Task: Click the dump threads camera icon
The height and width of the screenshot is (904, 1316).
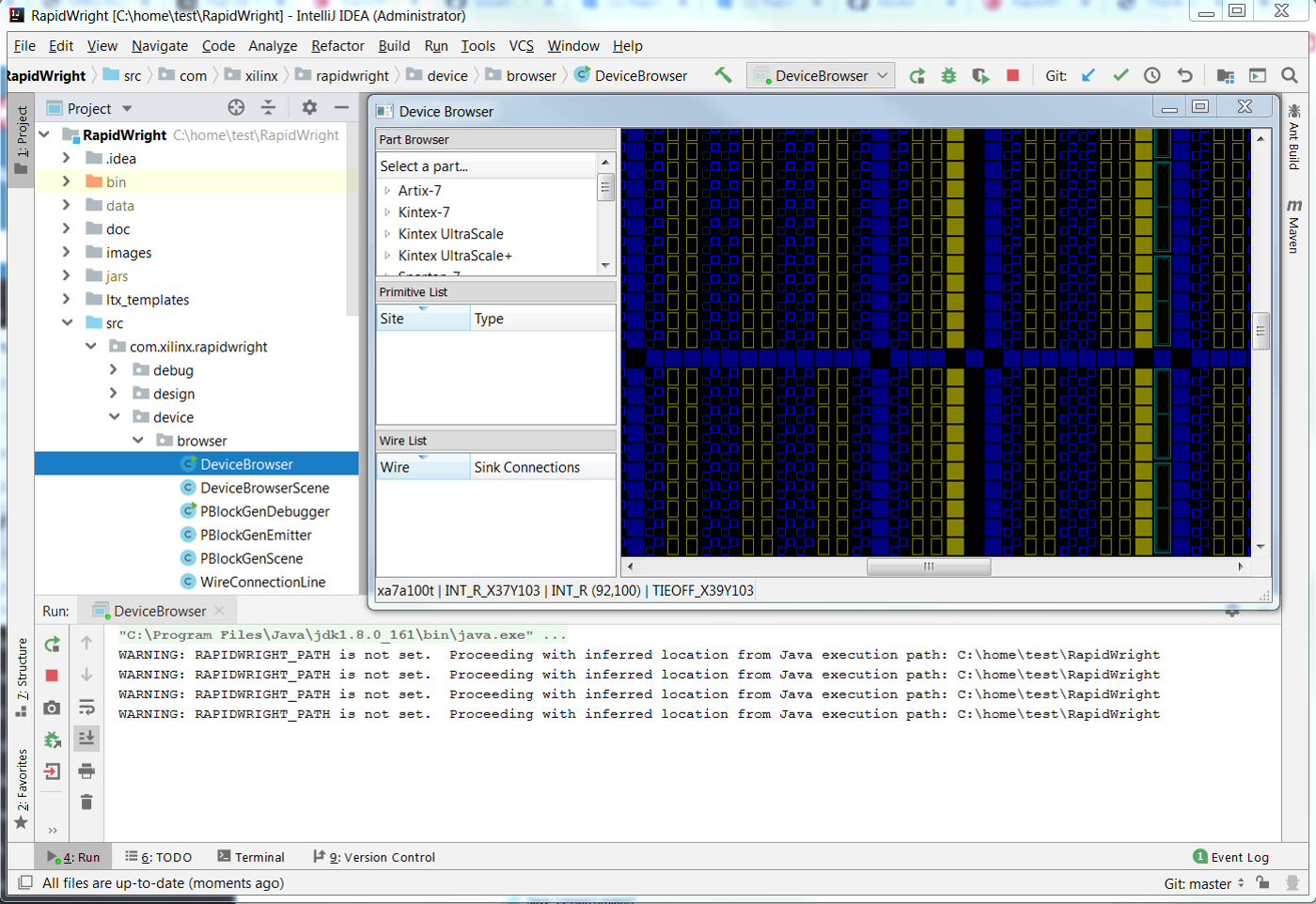Action: 53,708
